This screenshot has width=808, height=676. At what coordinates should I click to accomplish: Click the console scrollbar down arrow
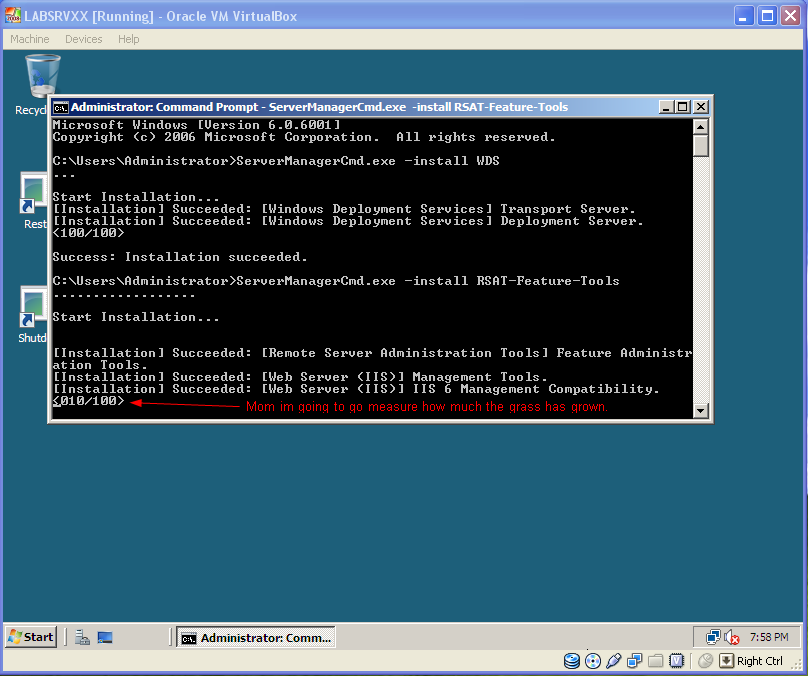(x=701, y=410)
